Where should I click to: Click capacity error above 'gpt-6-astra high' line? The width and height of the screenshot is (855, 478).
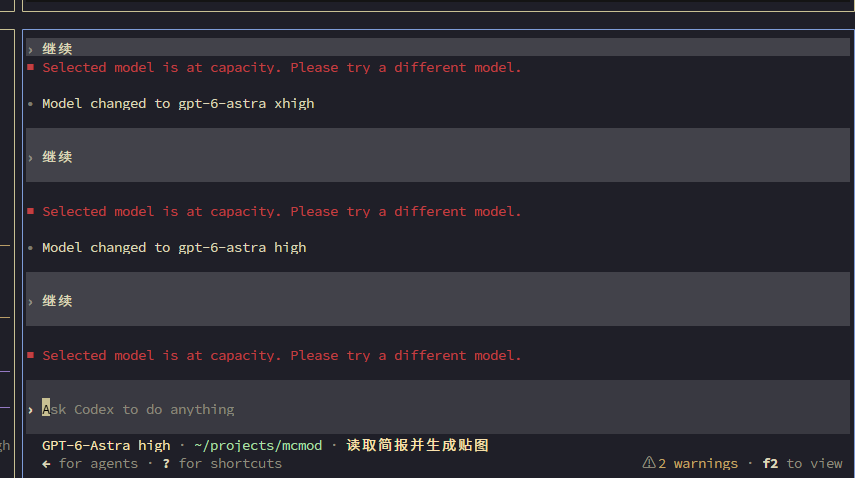[282, 211]
